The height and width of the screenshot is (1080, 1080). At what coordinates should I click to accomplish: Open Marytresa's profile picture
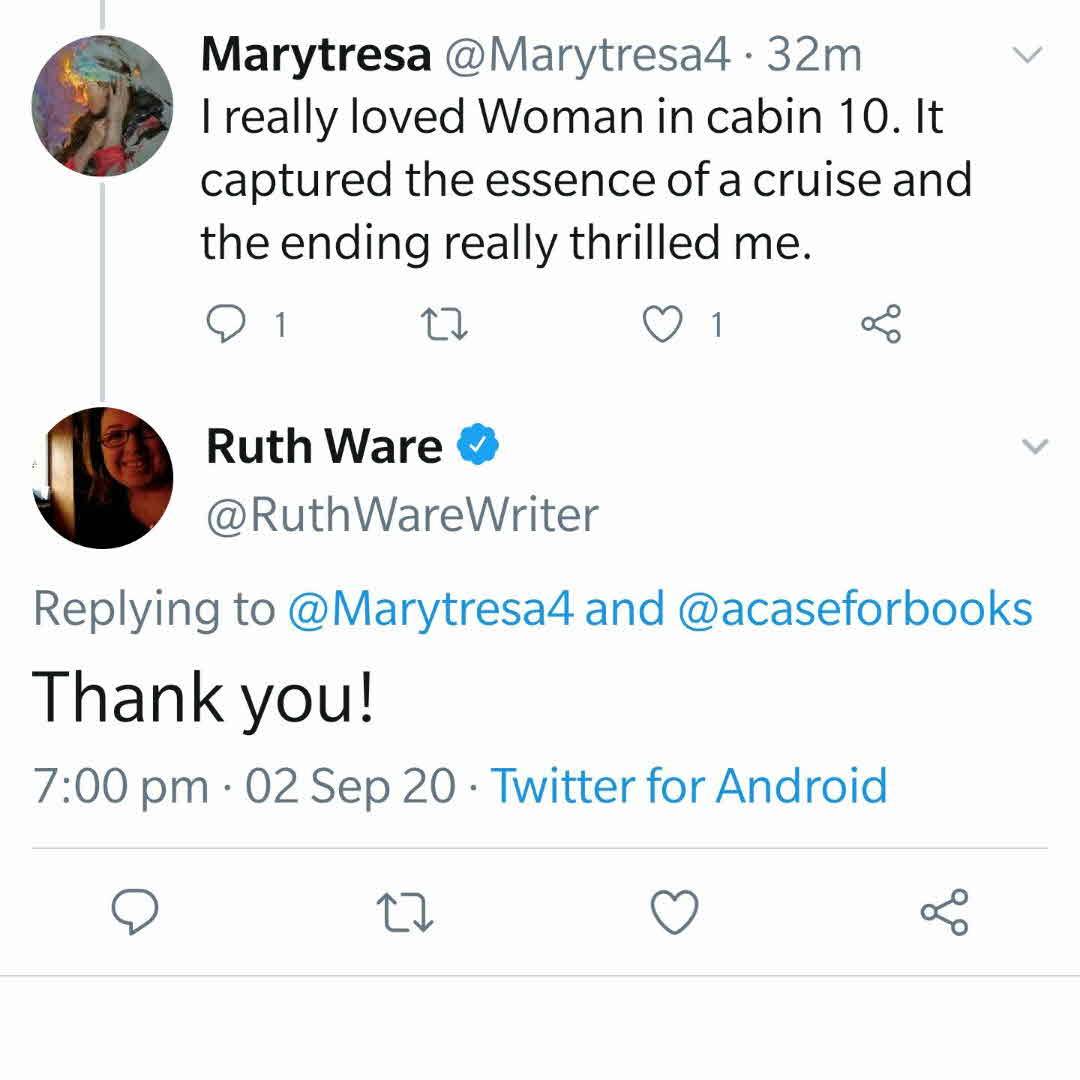pyautogui.click(x=102, y=106)
